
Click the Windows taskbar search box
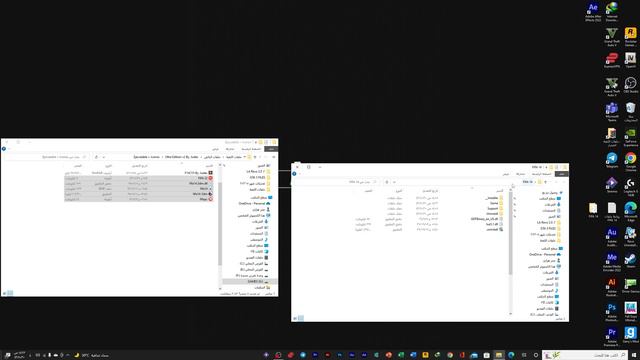click(x=585, y=355)
